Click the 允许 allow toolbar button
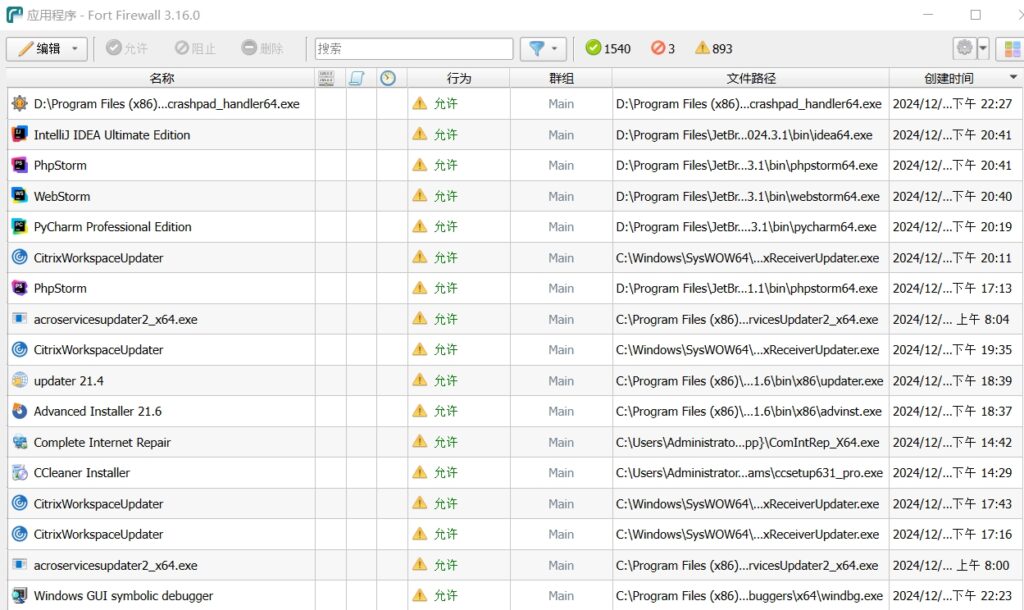This screenshot has height=610, width=1024. tap(127, 48)
